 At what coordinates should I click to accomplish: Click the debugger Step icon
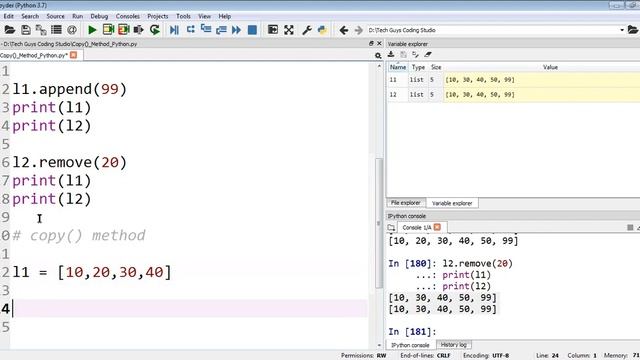(190, 30)
